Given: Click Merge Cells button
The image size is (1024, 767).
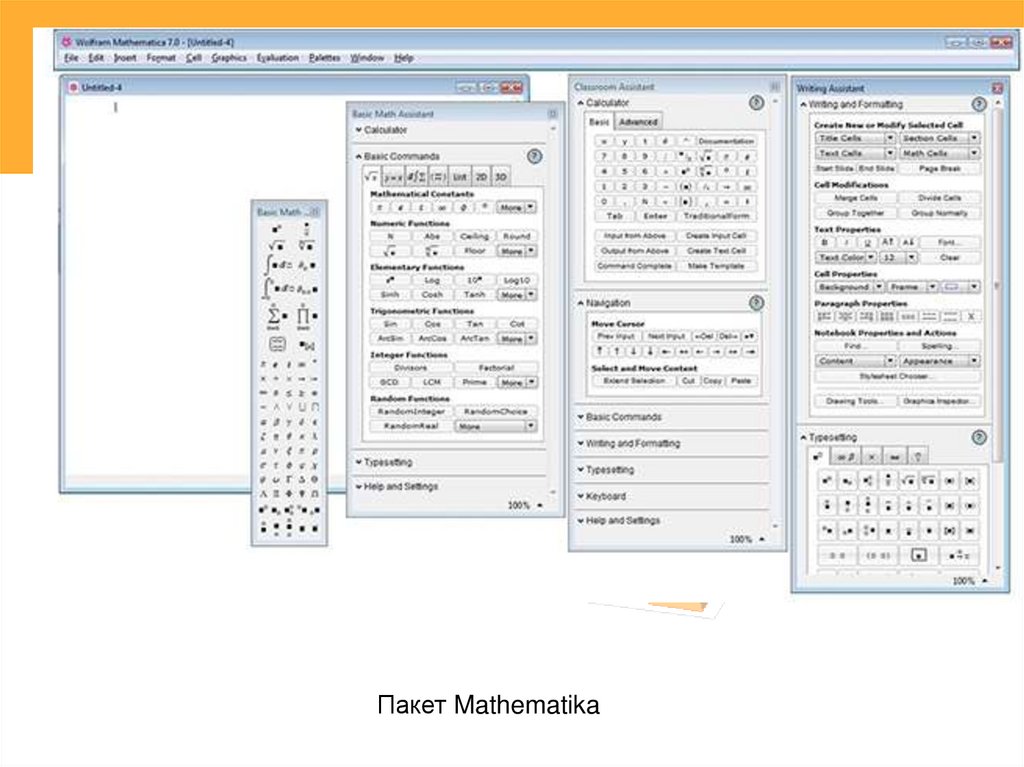Looking at the screenshot, I should (x=856, y=198).
